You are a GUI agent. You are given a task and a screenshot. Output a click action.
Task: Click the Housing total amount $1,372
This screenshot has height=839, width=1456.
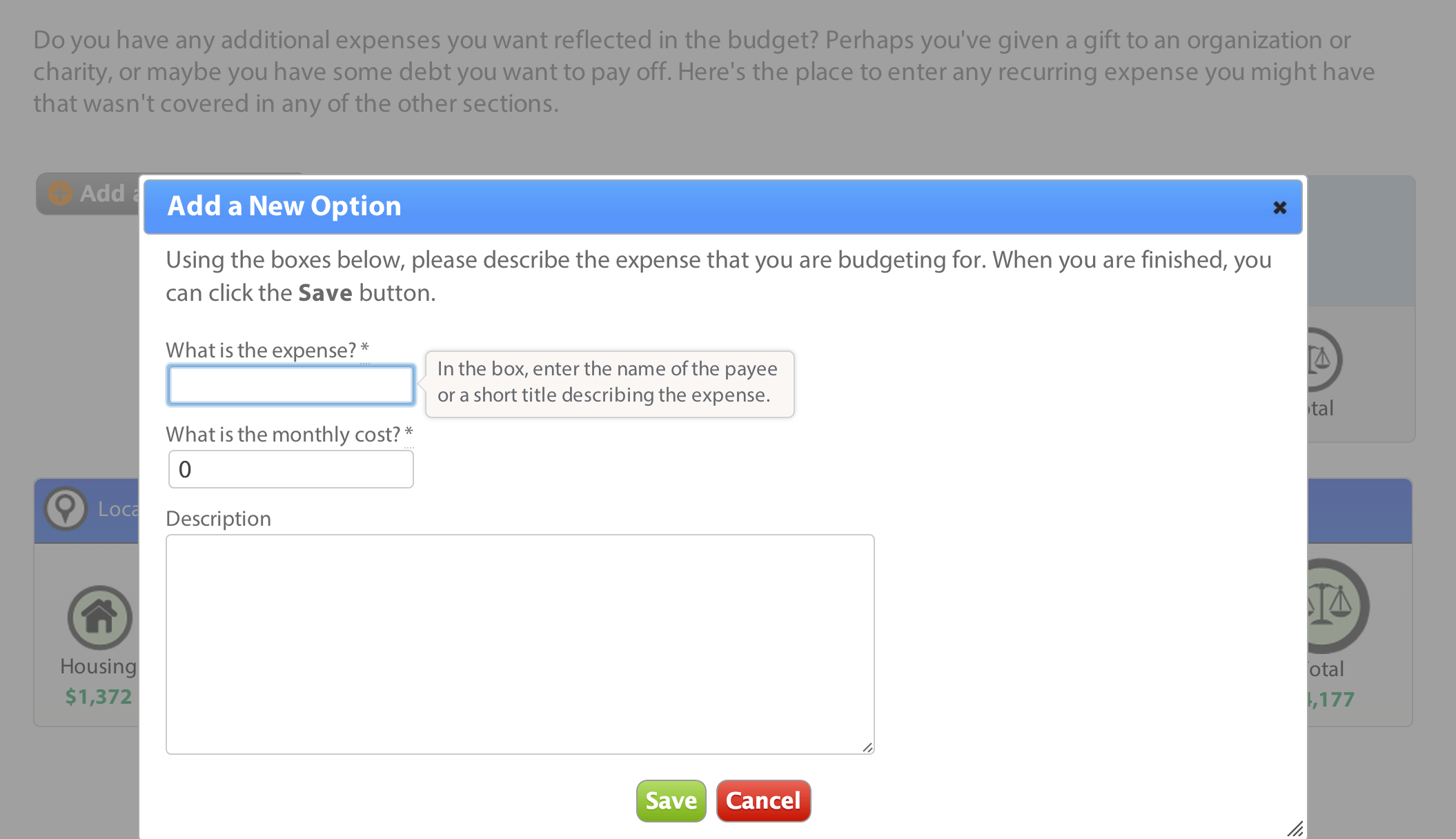click(x=99, y=695)
